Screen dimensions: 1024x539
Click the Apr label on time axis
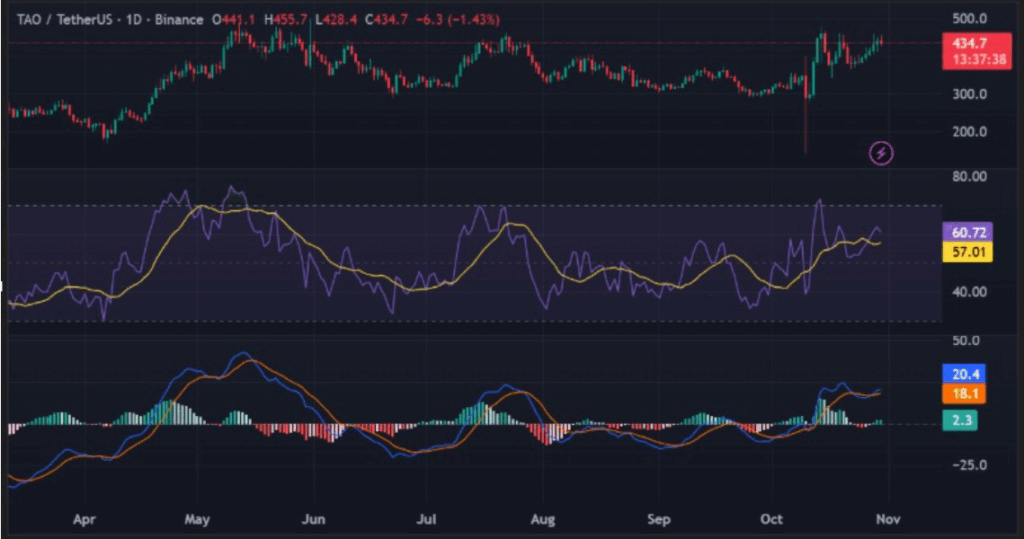(85, 520)
